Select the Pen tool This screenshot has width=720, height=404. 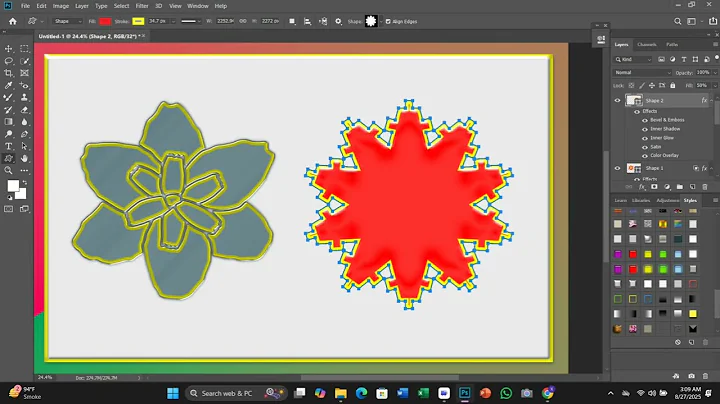point(24,134)
